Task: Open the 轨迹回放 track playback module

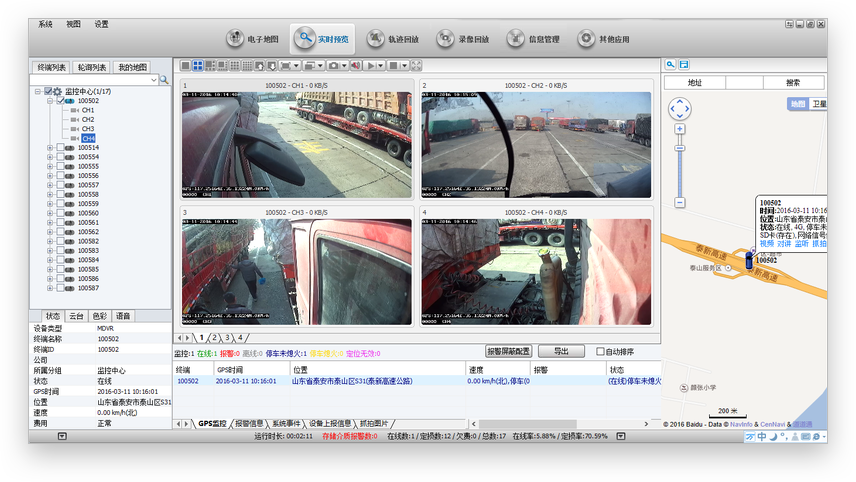Action: coord(393,39)
